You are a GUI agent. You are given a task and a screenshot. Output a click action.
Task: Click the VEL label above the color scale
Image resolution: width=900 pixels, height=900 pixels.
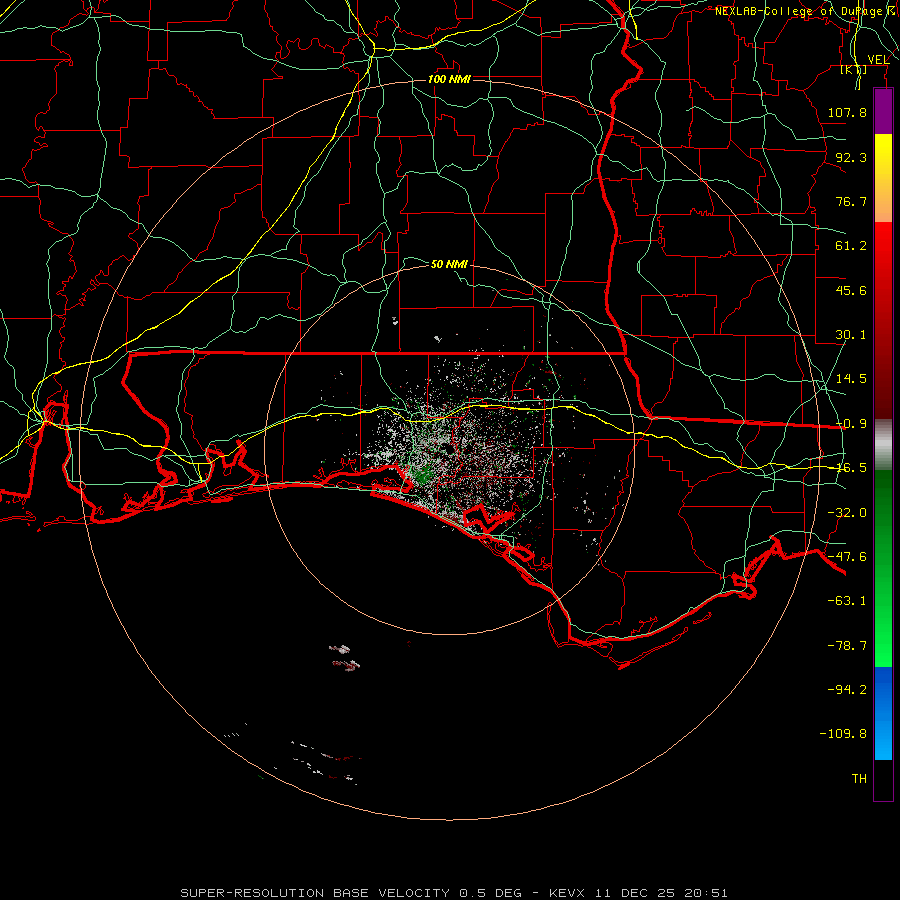[x=878, y=59]
